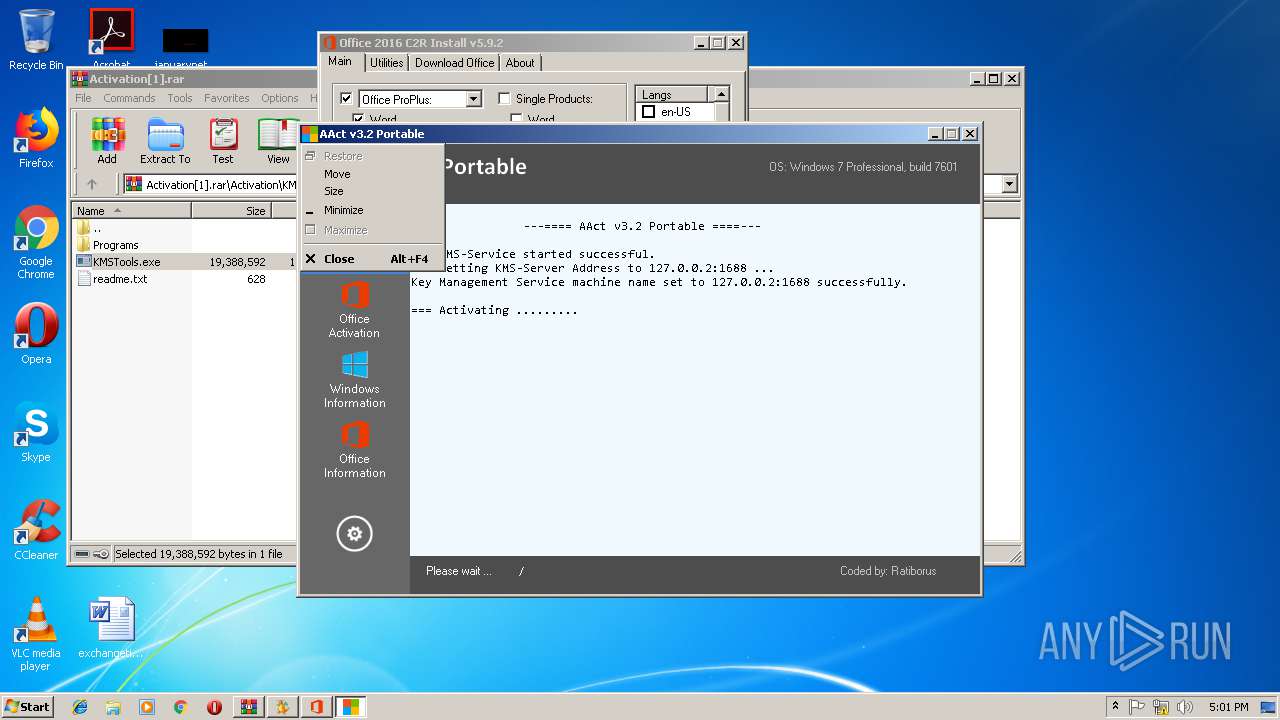Viewport: 1280px width, 720px height.
Task: Open WinRAR File menu
Action: pos(83,98)
